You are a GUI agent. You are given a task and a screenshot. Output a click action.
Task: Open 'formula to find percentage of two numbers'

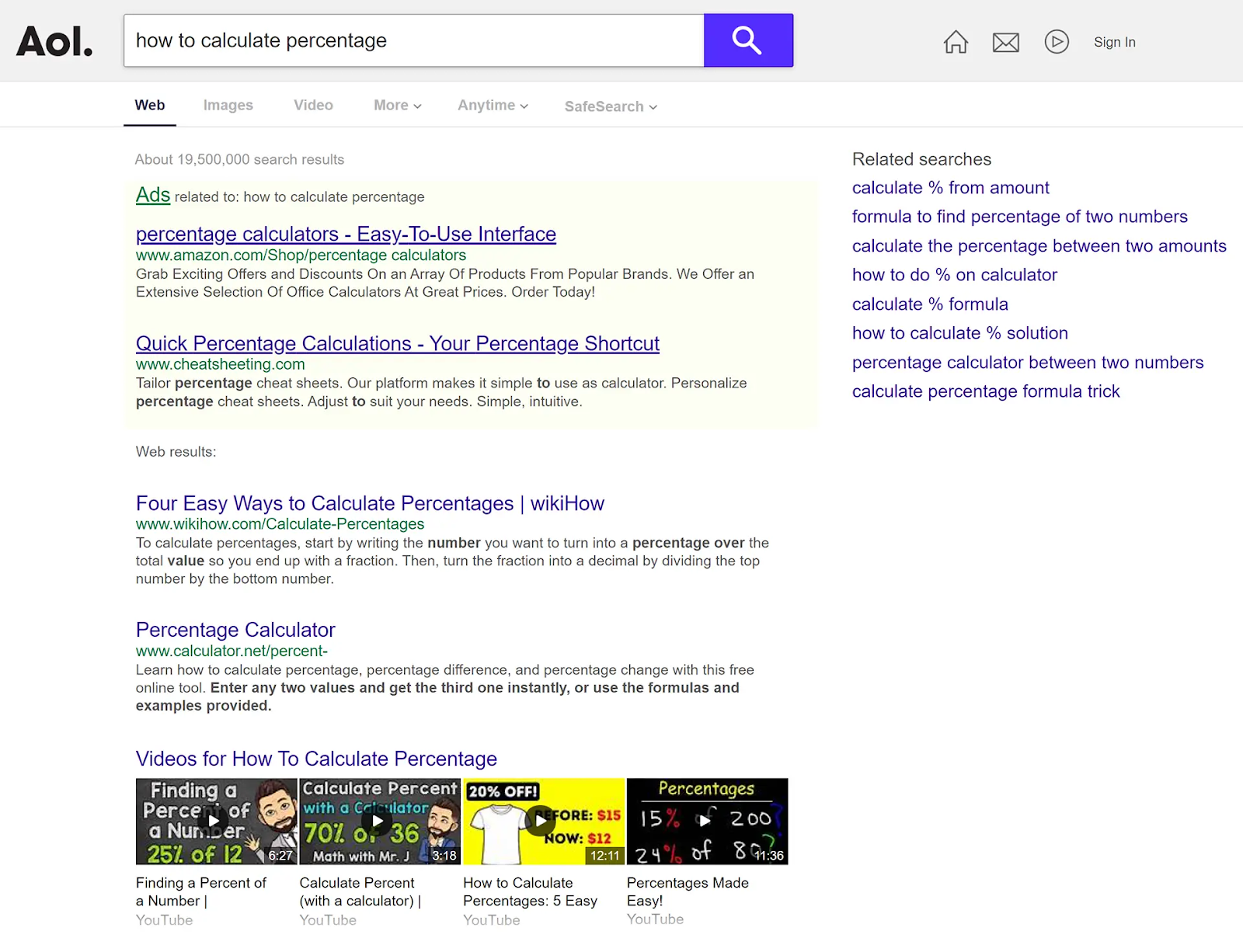pyautogui.click(x=1019, y=217)
